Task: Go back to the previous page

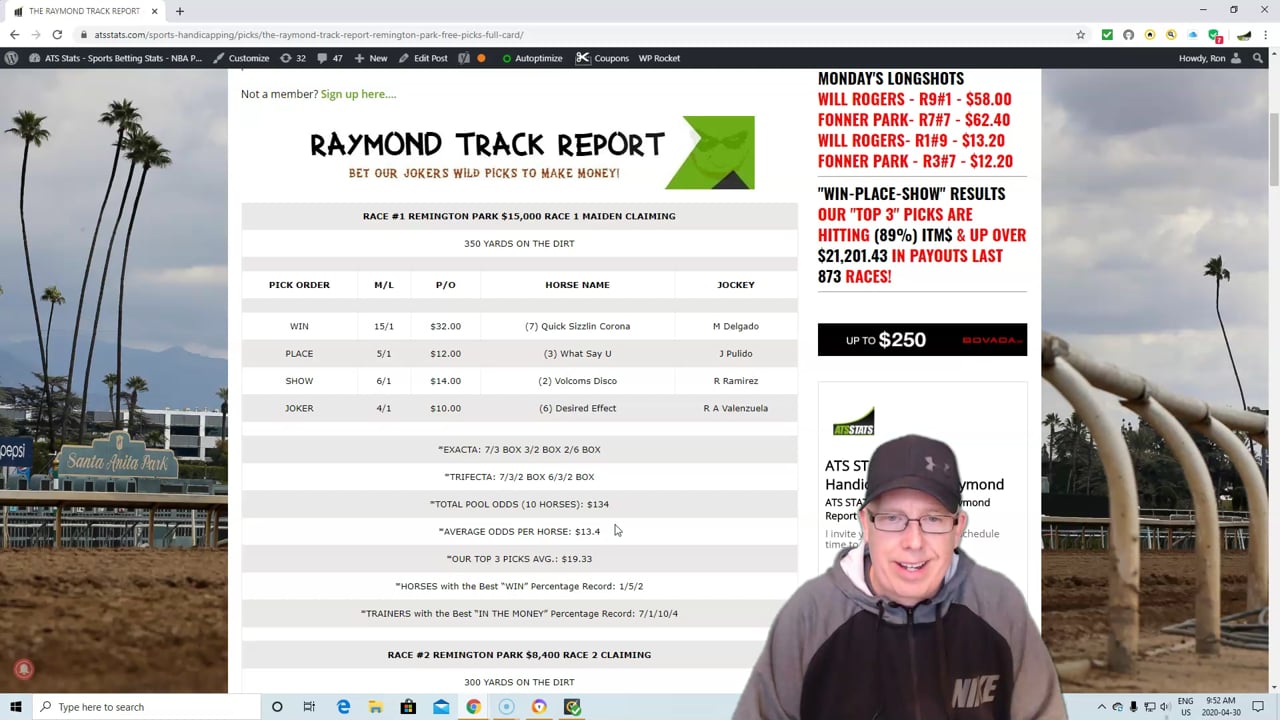Action: [14, 34]
